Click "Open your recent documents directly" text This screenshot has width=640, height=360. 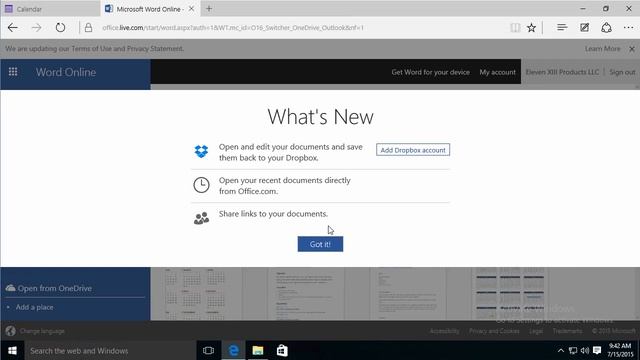(x=284, y=180)
